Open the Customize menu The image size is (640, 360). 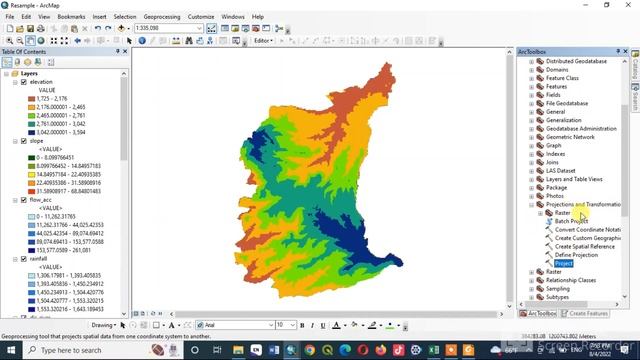[201, 17]
